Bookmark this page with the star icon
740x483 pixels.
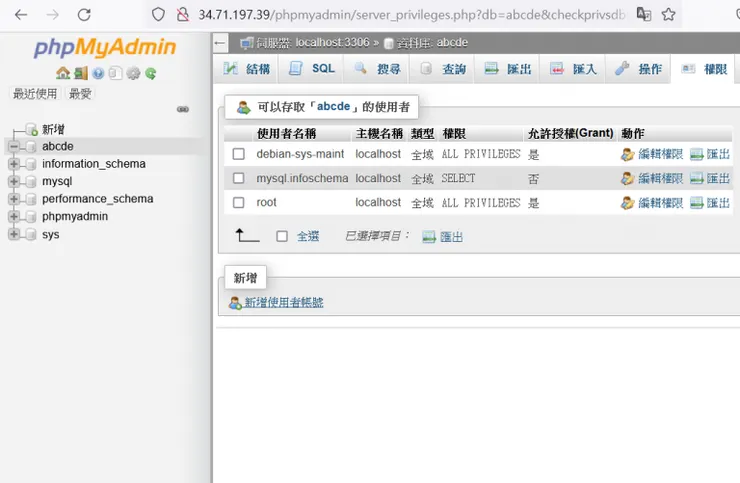(x=668, y=15)
